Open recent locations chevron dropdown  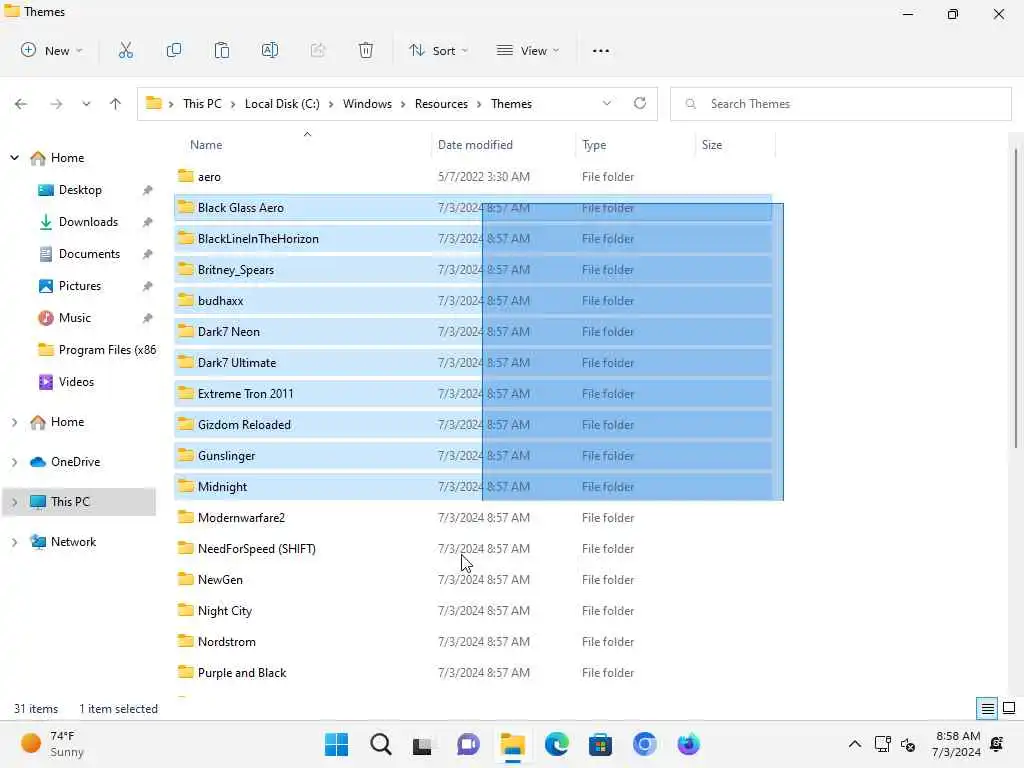click(86, 104)
